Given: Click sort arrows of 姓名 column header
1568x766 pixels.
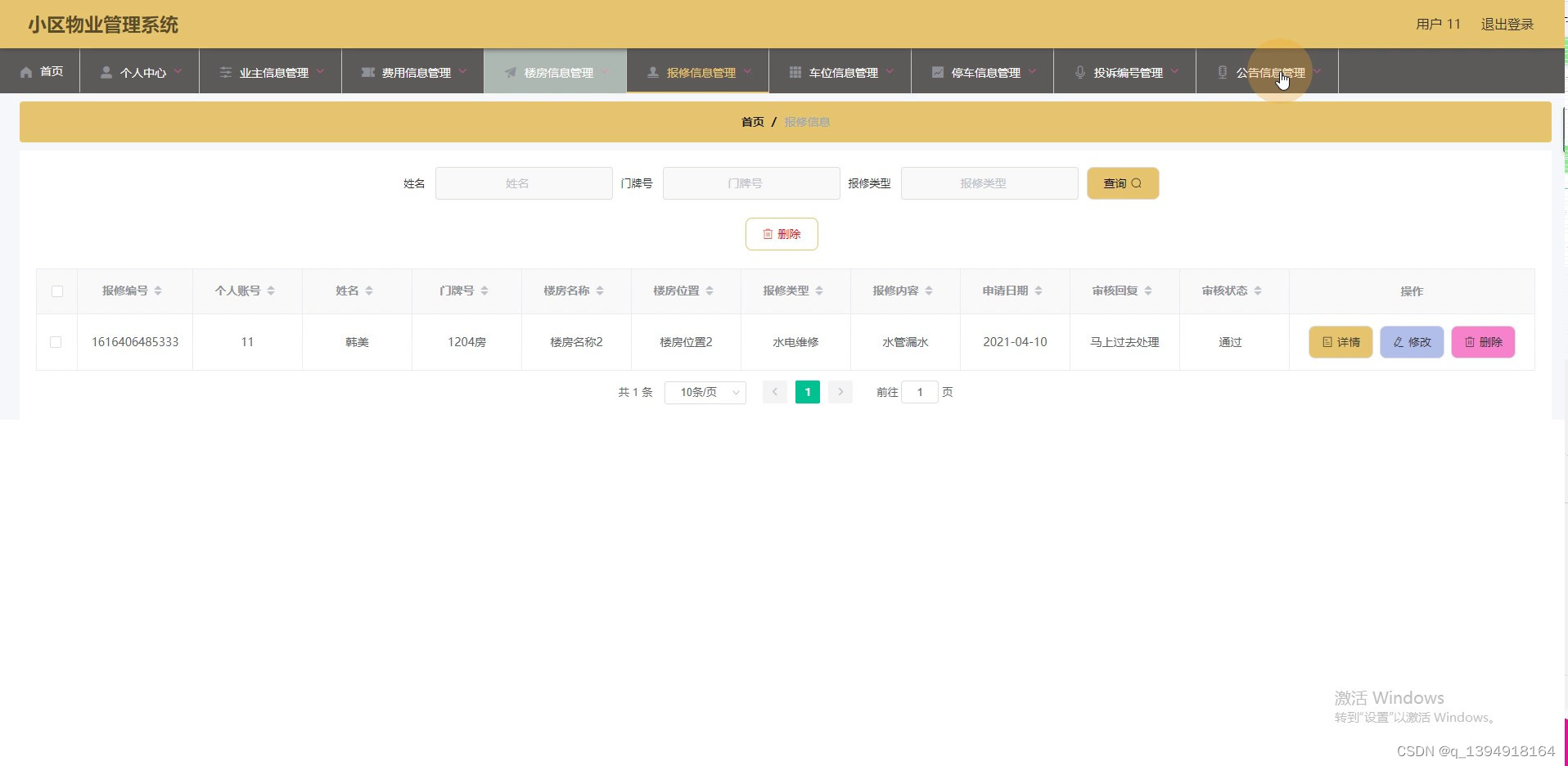Looking at the screenshot, I should [369, 291].
